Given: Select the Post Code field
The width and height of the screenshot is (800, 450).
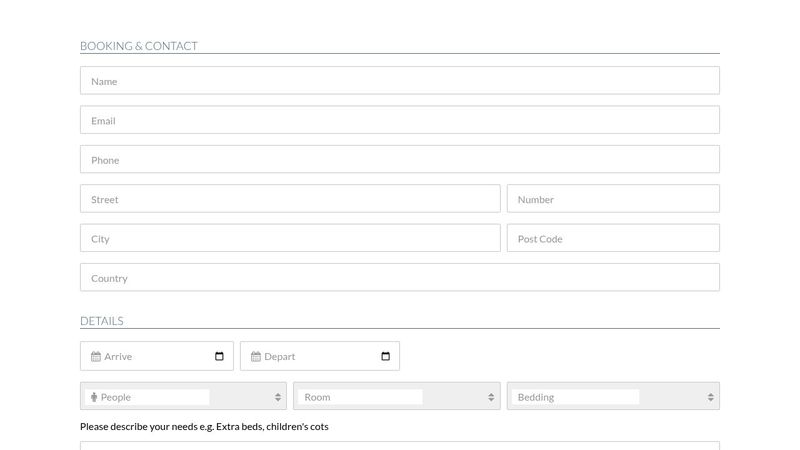Looking at the screenshot, I should (613, 238).
